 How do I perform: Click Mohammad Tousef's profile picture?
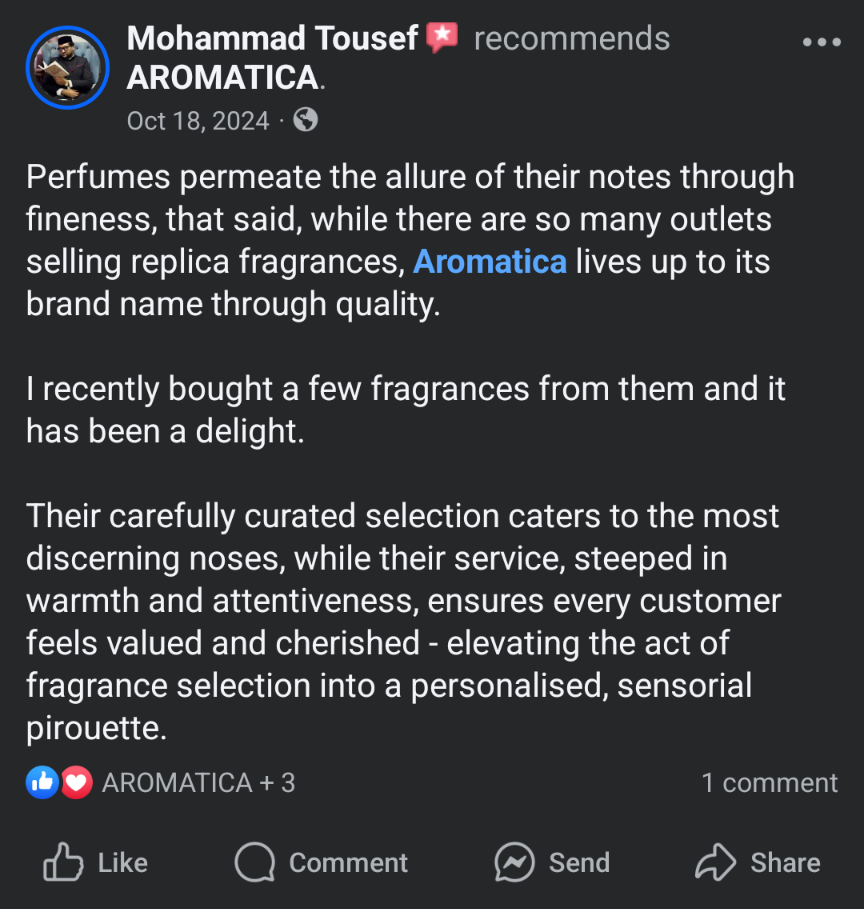pyautogui.click(x=67, y=67)
